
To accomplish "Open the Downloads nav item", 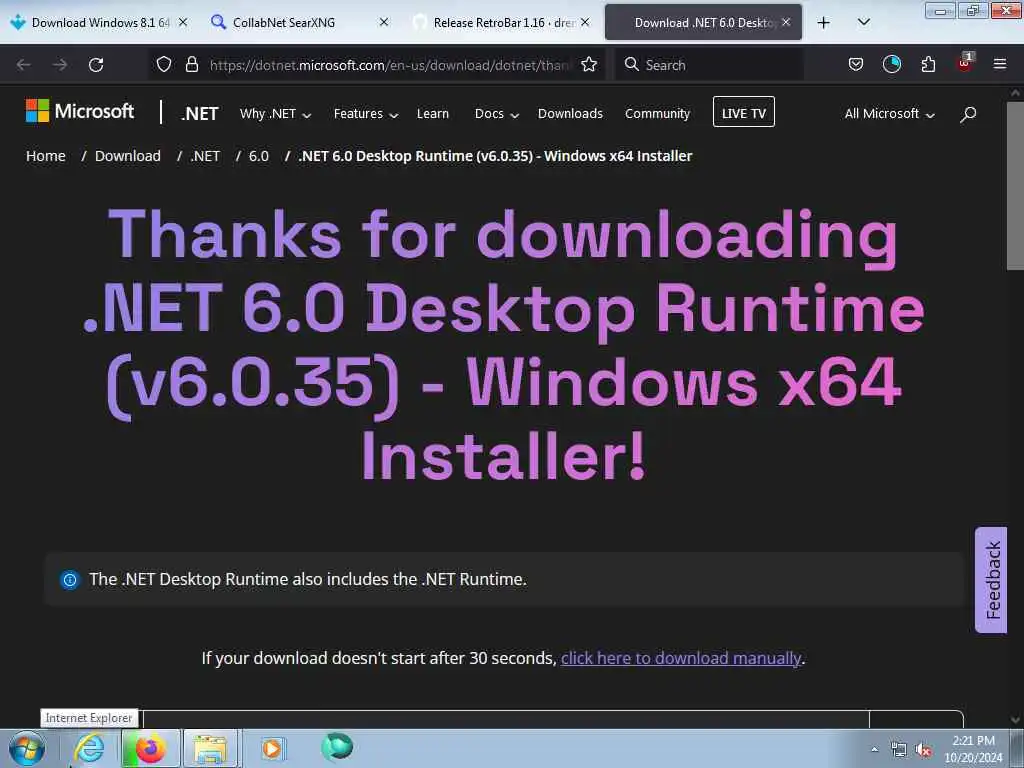I will point(570,114).
